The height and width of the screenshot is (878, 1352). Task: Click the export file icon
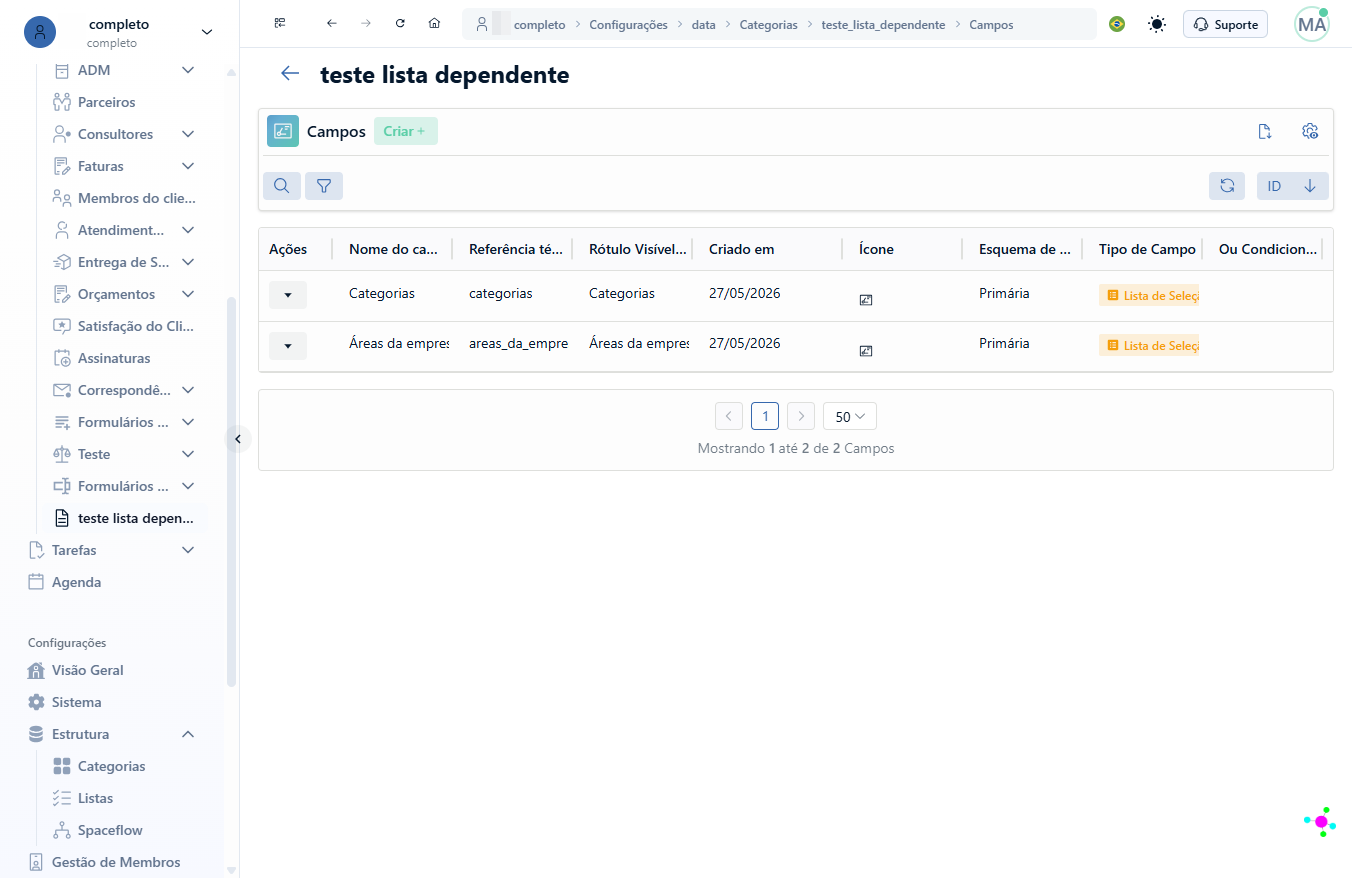1265,131
